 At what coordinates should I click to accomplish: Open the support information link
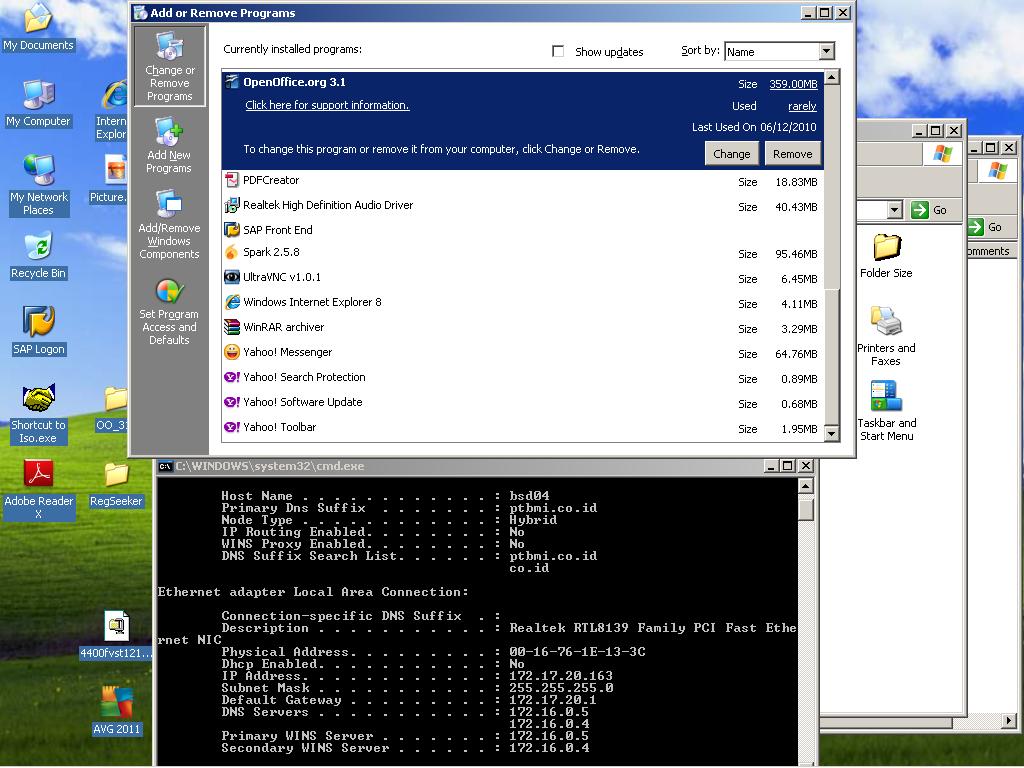pyautogui.click(x=327, y=105)
